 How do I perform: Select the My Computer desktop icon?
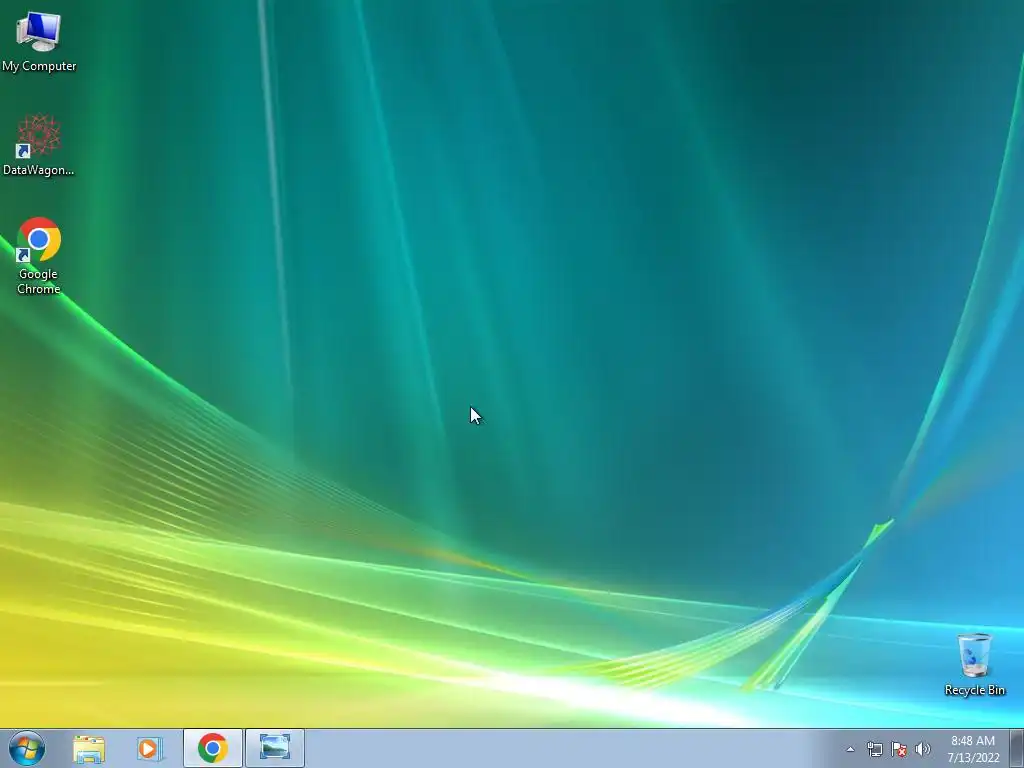[39, 41]
